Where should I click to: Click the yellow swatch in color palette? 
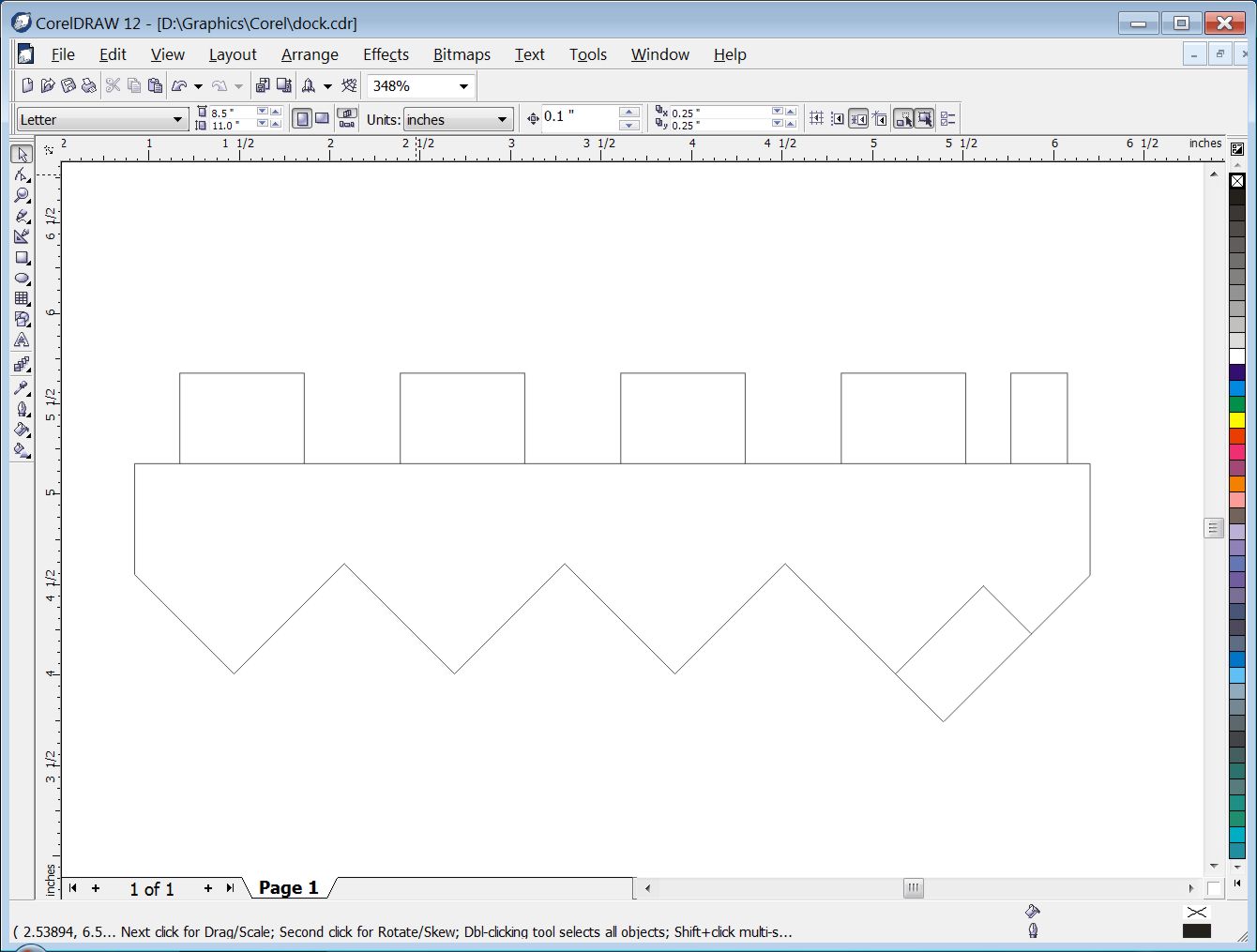[1237, 420]
